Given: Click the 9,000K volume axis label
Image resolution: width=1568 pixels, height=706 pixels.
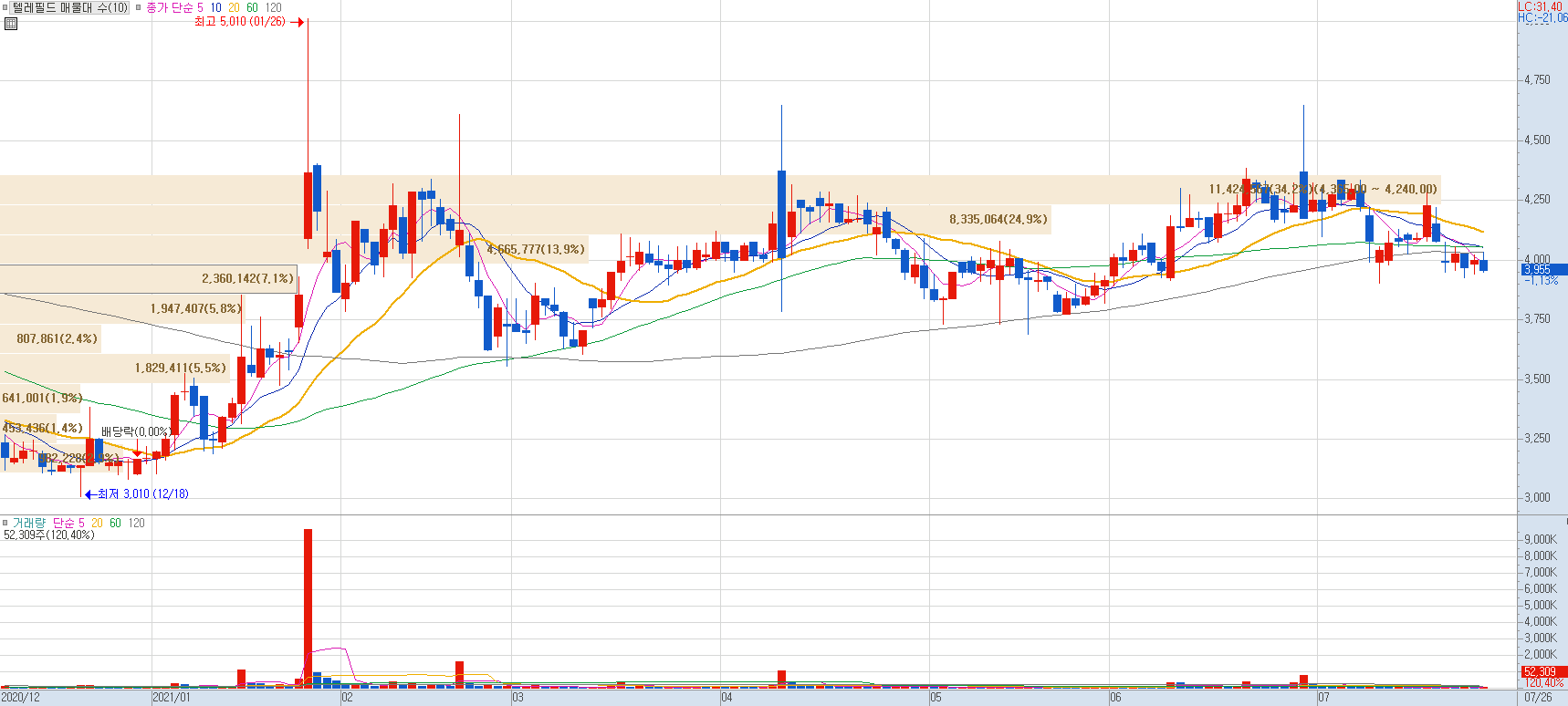Looking at the screenshot, I should click(1541, 539).
